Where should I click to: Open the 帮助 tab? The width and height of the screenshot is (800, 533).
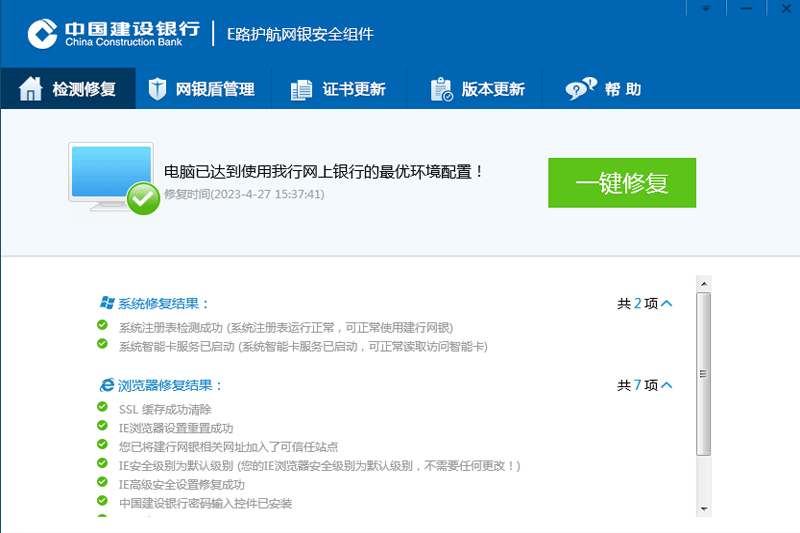[x=605, y=88]
